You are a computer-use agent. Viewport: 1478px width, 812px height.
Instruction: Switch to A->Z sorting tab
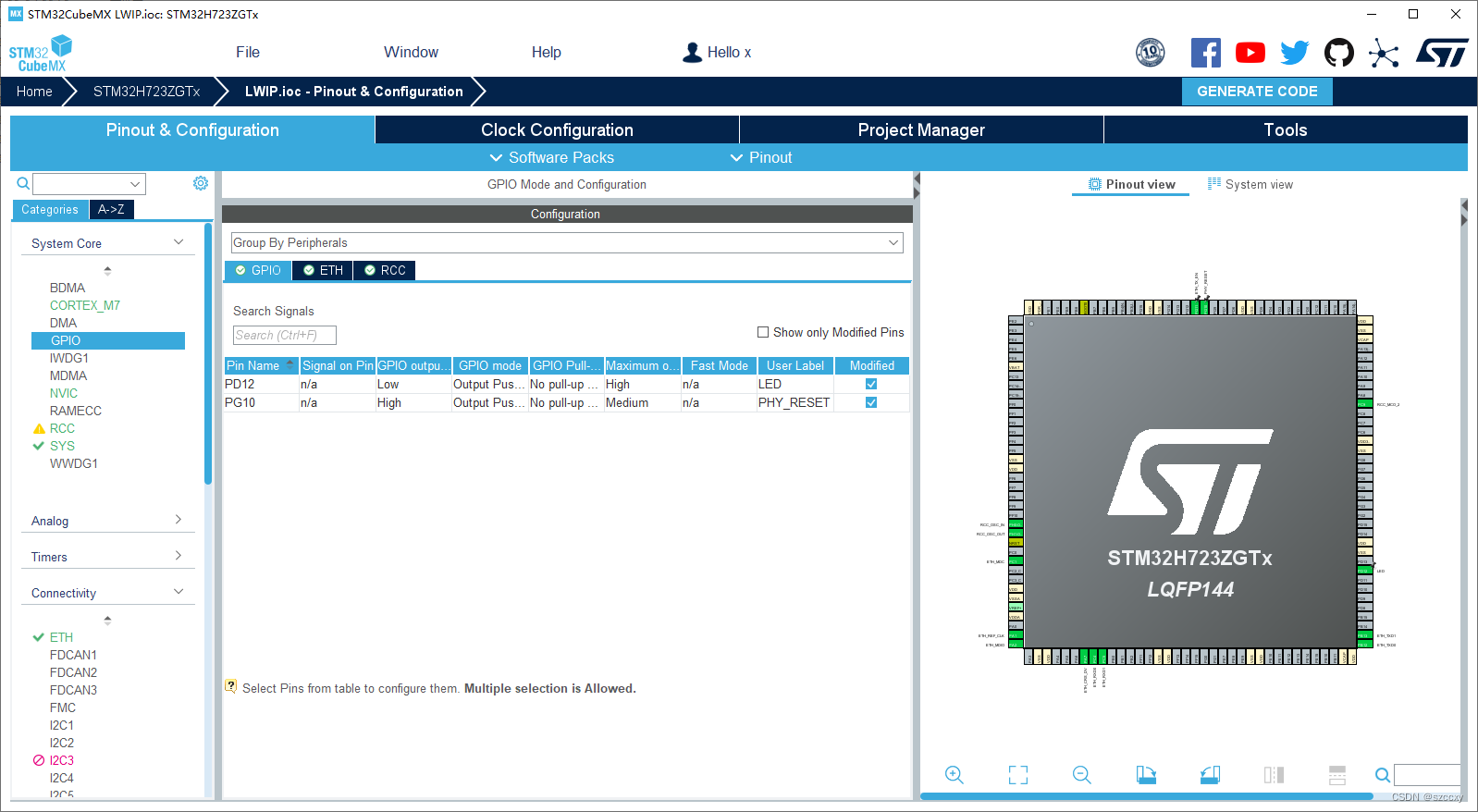pos(112,209)
